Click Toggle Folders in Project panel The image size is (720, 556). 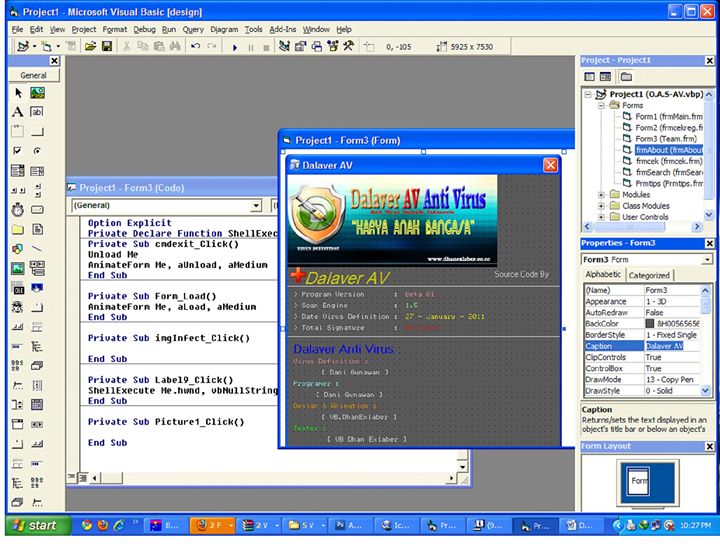tap(626, 77)
